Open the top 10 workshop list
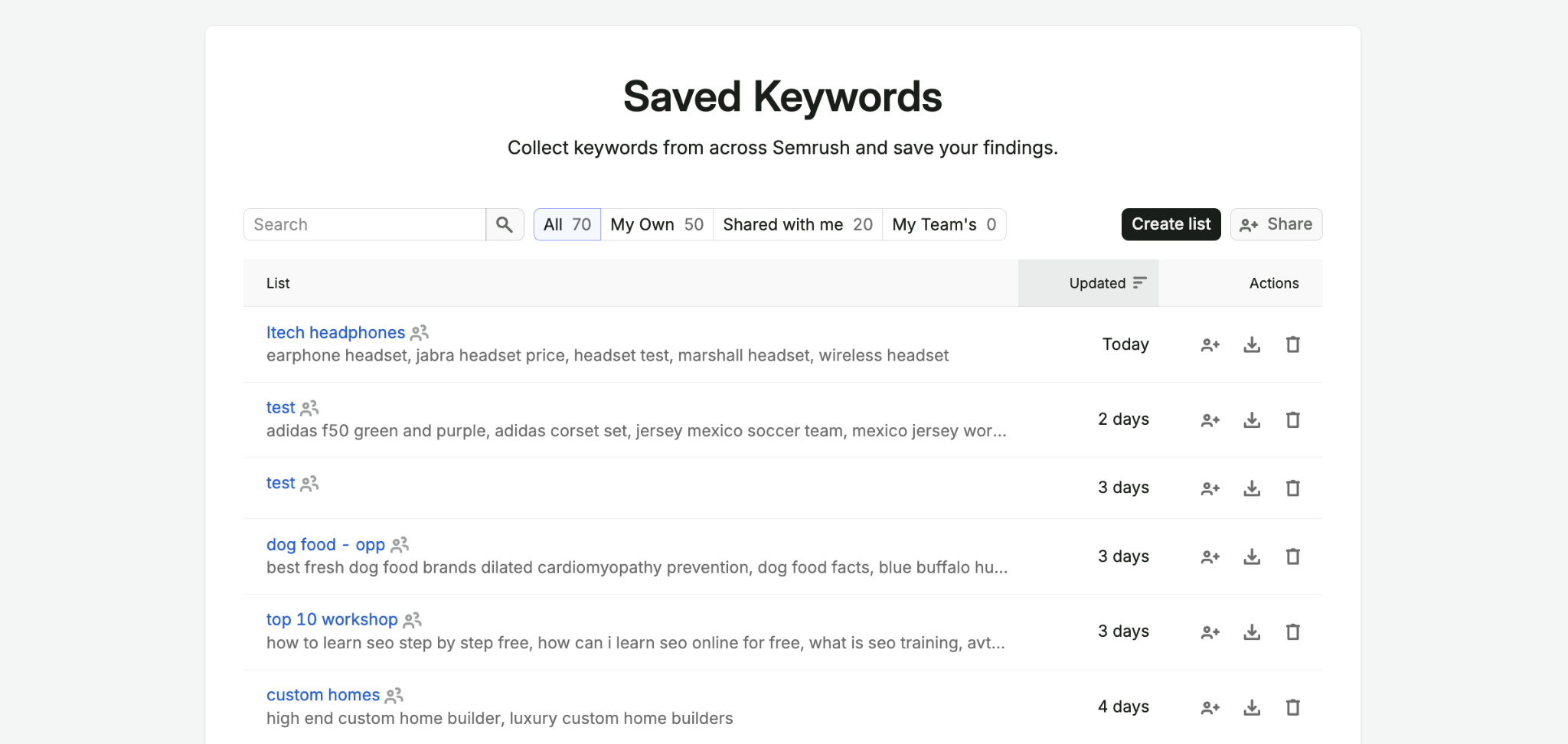Screen dimensions: 1568x744 tap(332, 619)
